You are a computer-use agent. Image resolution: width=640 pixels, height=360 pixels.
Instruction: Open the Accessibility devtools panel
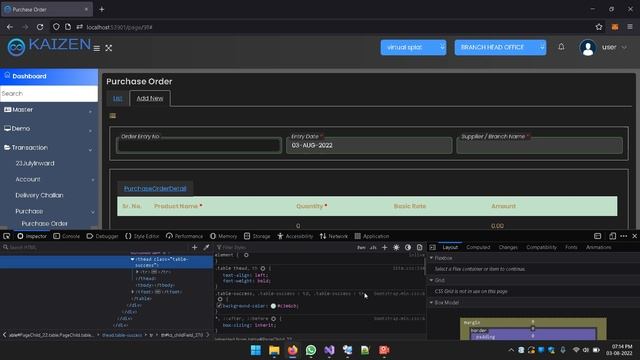point(295,236)
